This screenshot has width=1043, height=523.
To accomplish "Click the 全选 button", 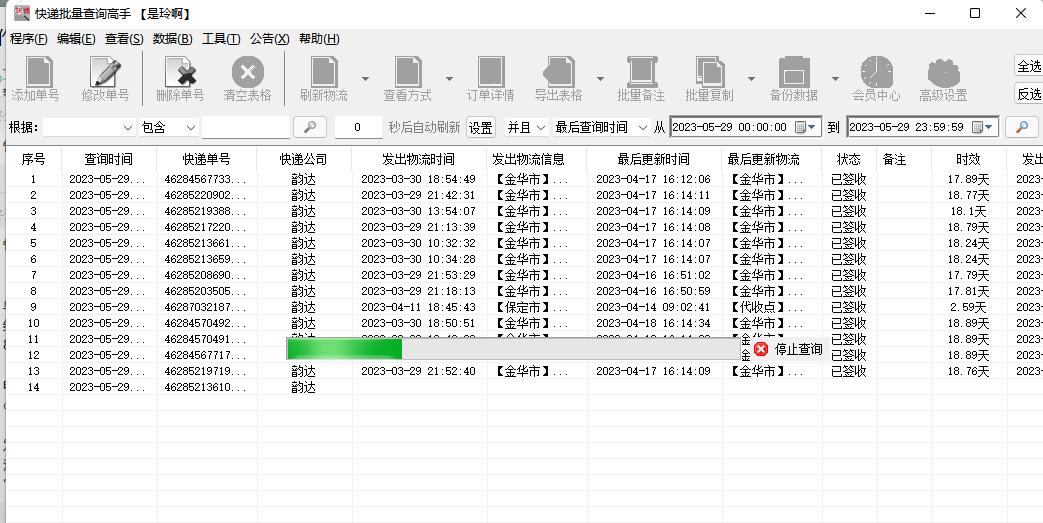I will [x=1028, y=66].
